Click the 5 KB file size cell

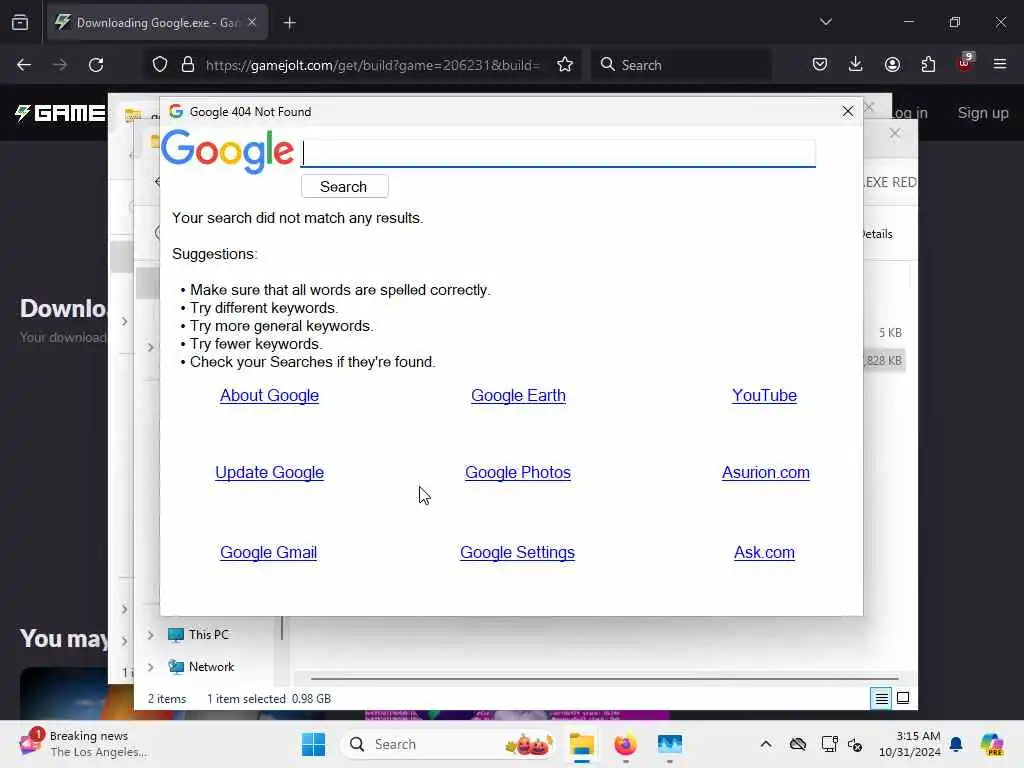[890, 333]
